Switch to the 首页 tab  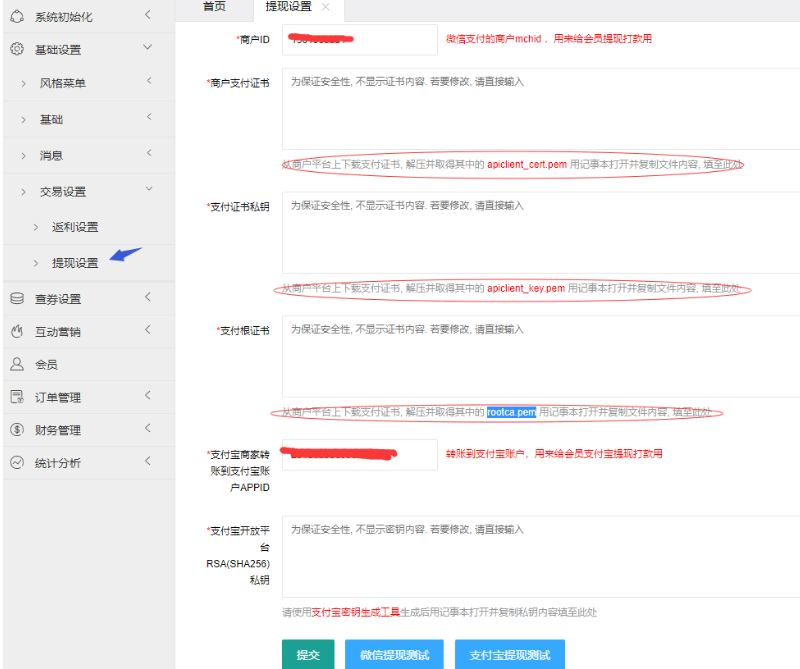214,7
